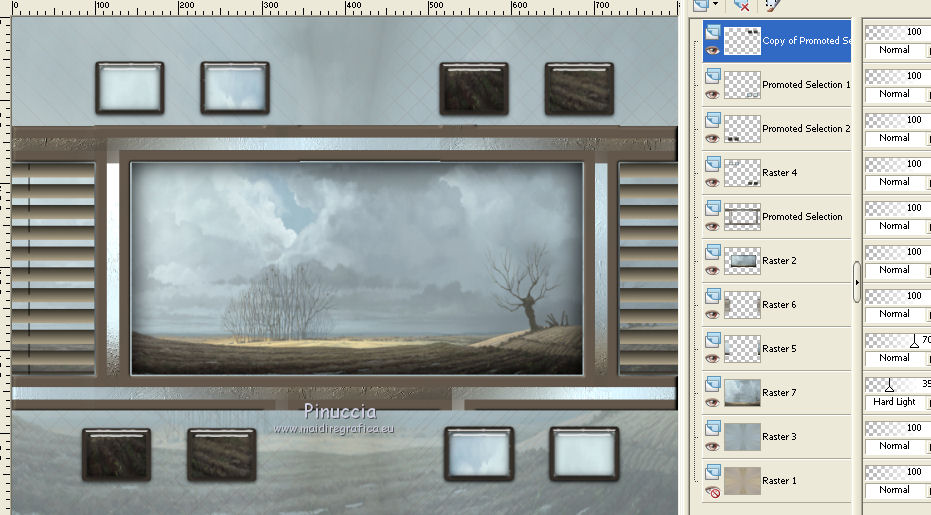
Task: Hide the Promoted Selection 2 layer
Action: pyautogui.click(x=712, y=138)
